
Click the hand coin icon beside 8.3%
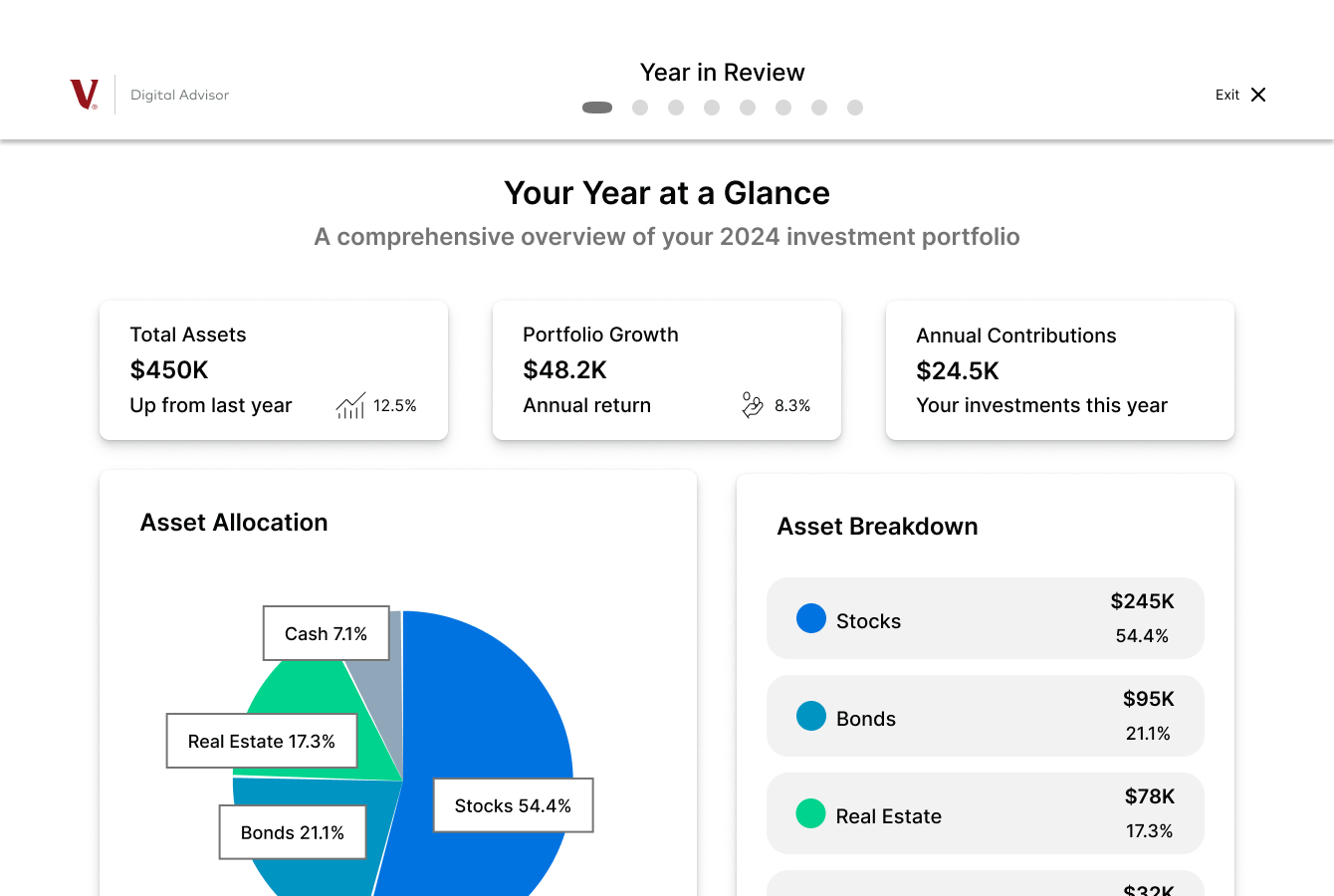point(753,405)
